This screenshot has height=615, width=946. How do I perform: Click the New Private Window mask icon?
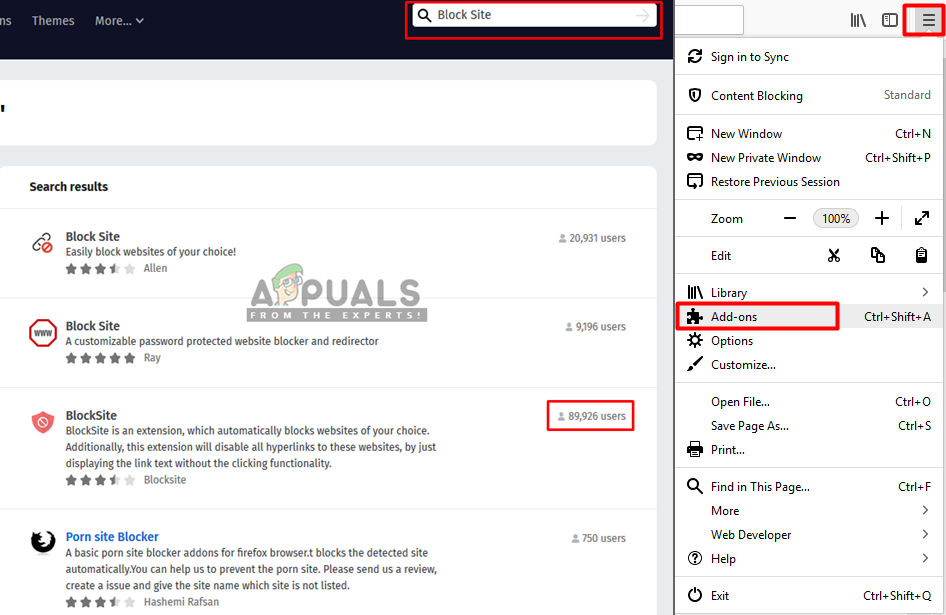tap(694, 157)
